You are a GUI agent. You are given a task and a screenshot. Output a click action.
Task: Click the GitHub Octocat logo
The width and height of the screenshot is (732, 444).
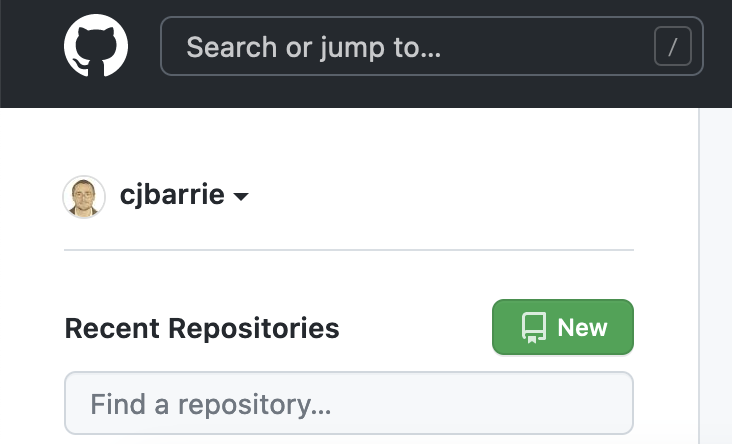coord(96,46)
